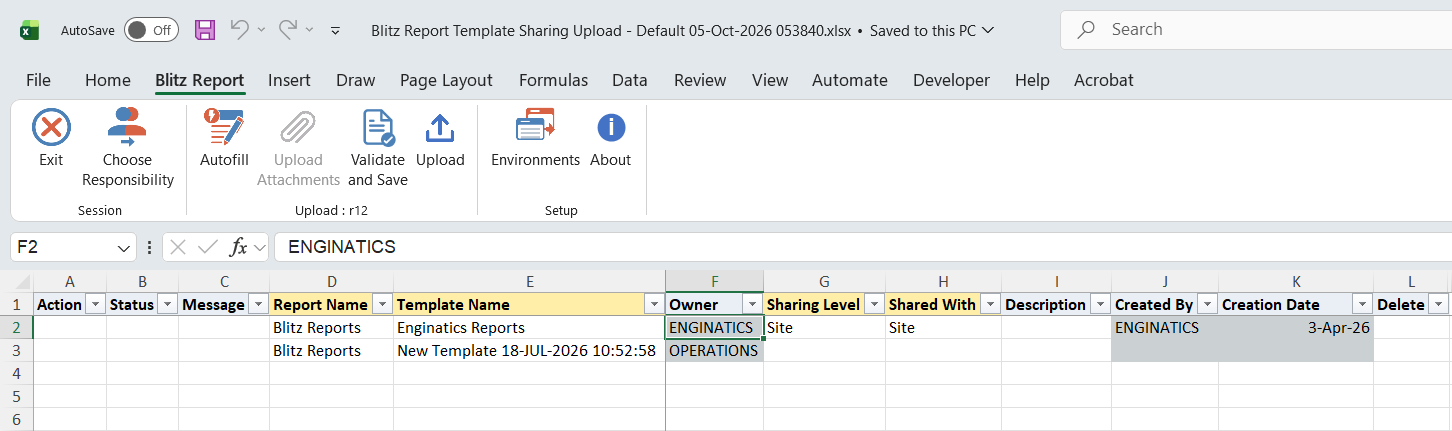Open the Developer tab

tap(951, 80)
